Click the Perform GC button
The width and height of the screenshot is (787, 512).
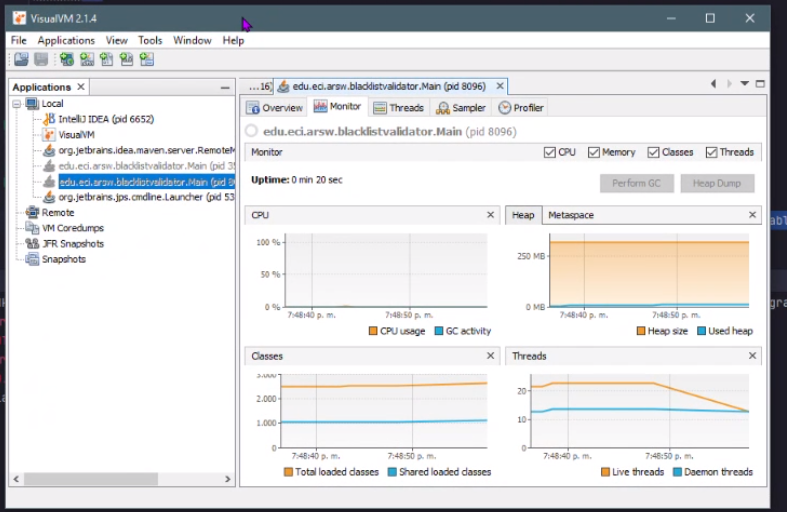636,183
